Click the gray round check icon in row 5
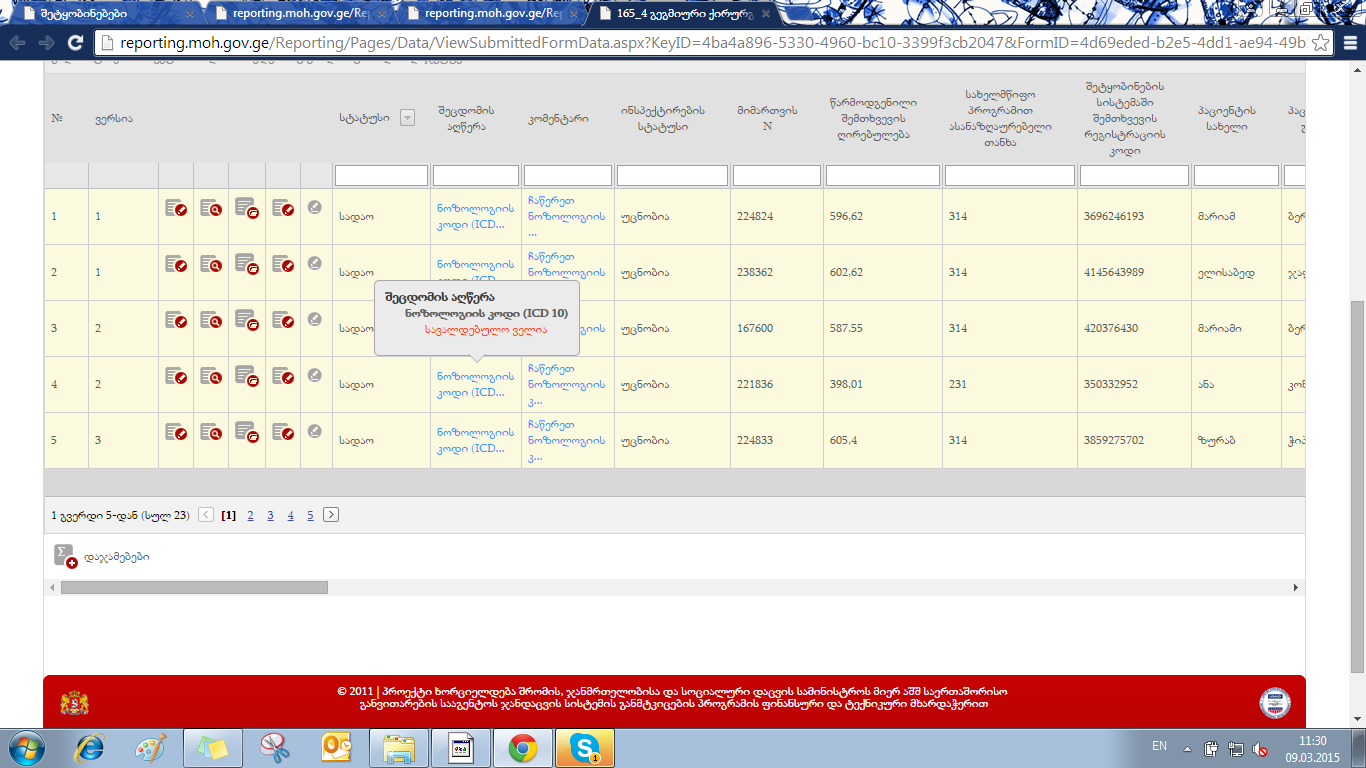The height and width of the screenshot is (768, 1366). coord(315,431)
